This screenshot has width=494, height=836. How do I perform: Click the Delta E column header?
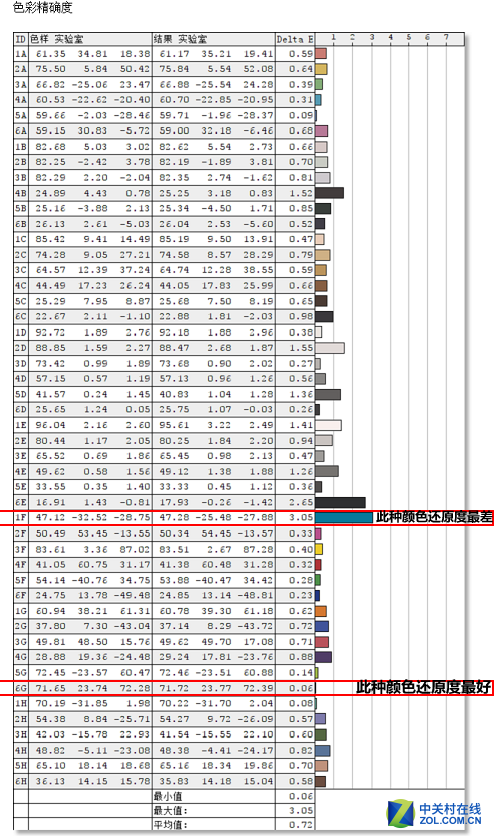pos(295,39)
